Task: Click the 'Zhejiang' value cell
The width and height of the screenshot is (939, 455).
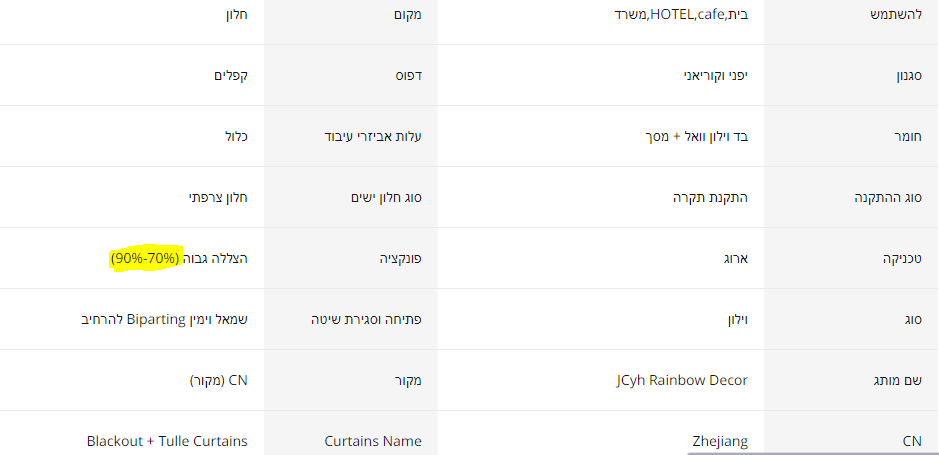Action: 720,441
